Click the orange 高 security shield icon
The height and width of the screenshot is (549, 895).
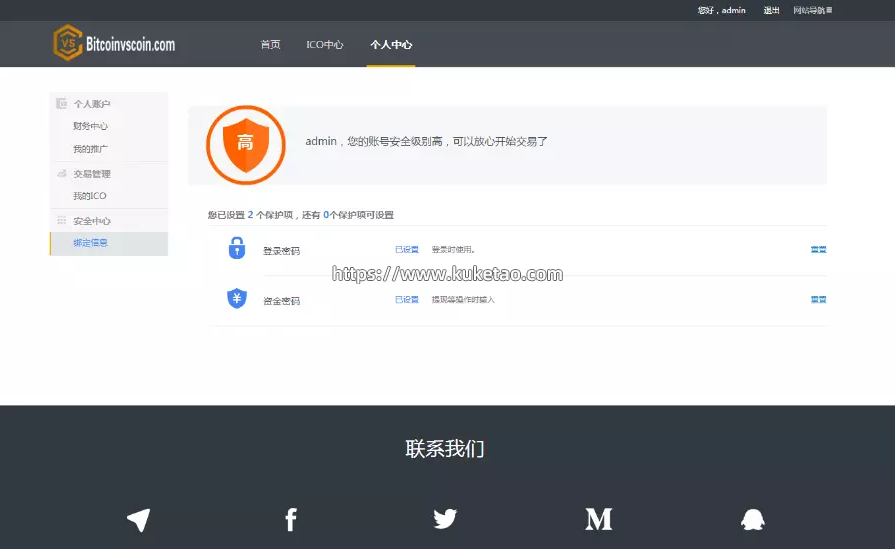(245, 145)
